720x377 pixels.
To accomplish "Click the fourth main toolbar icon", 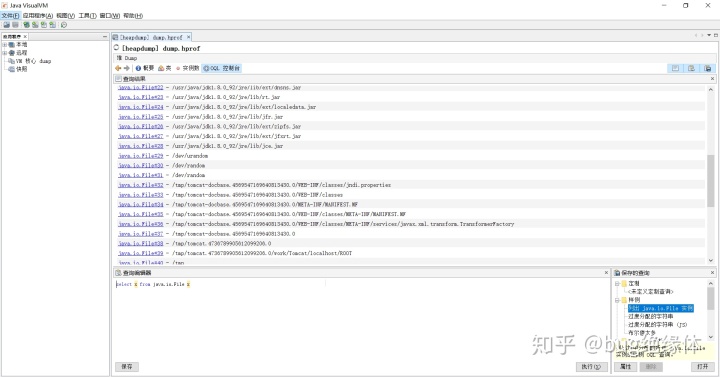I will click(35, 25).
